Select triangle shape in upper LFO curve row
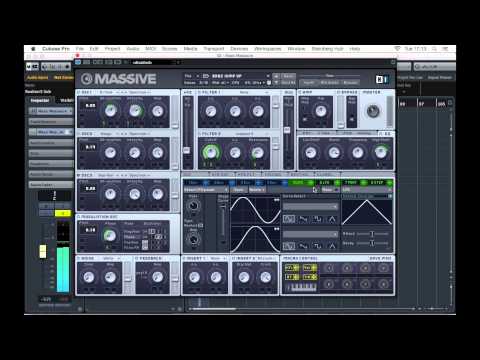 coord(332,219)
